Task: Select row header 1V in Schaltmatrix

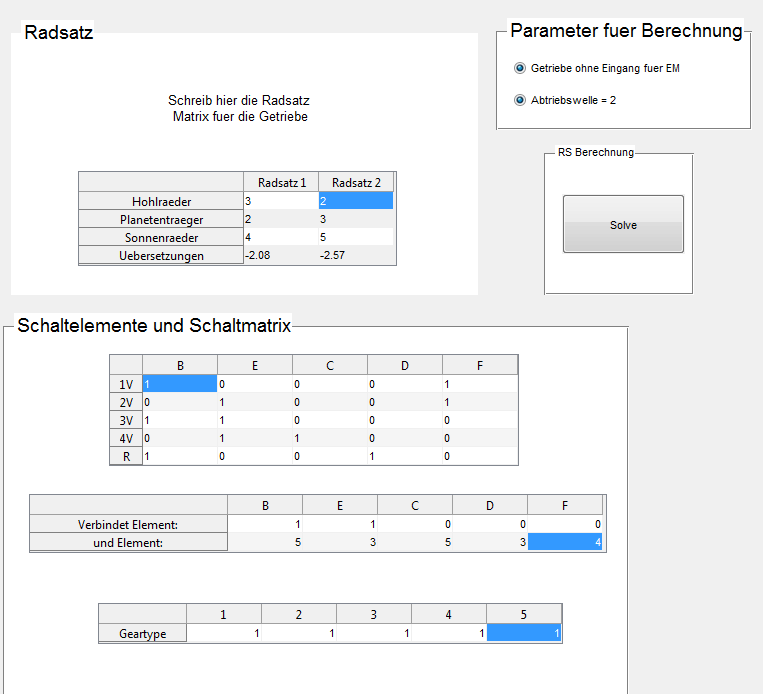Action: coord(126,383)
